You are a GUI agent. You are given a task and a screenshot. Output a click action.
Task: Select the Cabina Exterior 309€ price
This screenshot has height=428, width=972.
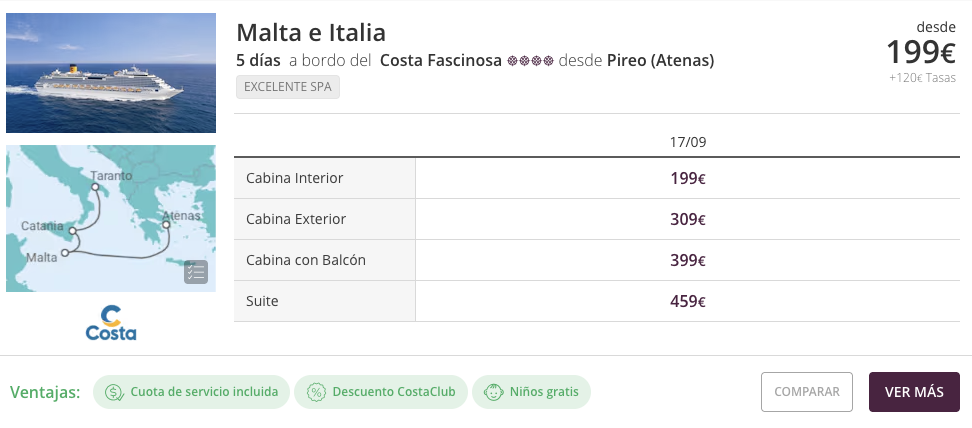pyautogui.click(x=687, y=220)
